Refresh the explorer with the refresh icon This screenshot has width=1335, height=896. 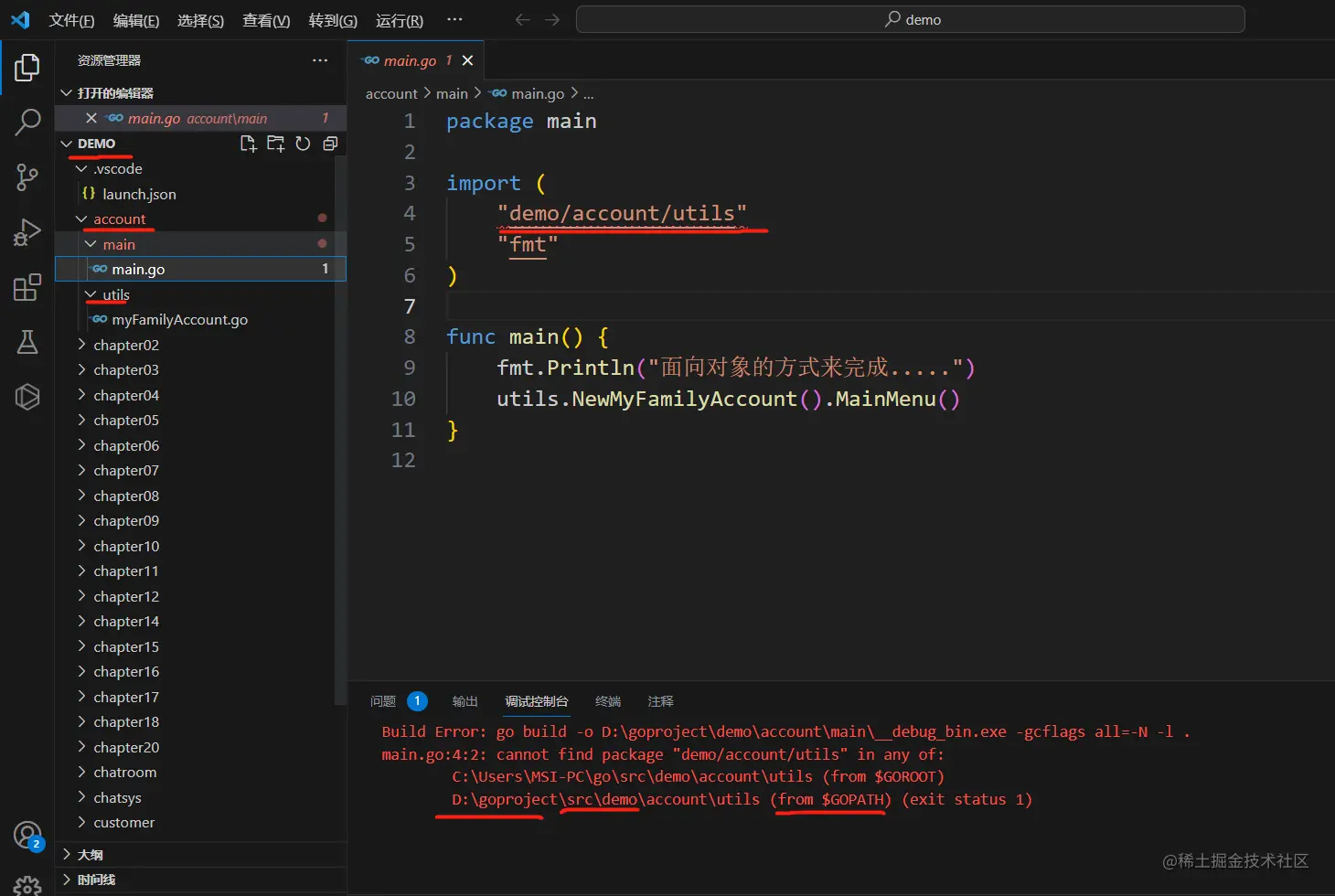pos(303,144)
